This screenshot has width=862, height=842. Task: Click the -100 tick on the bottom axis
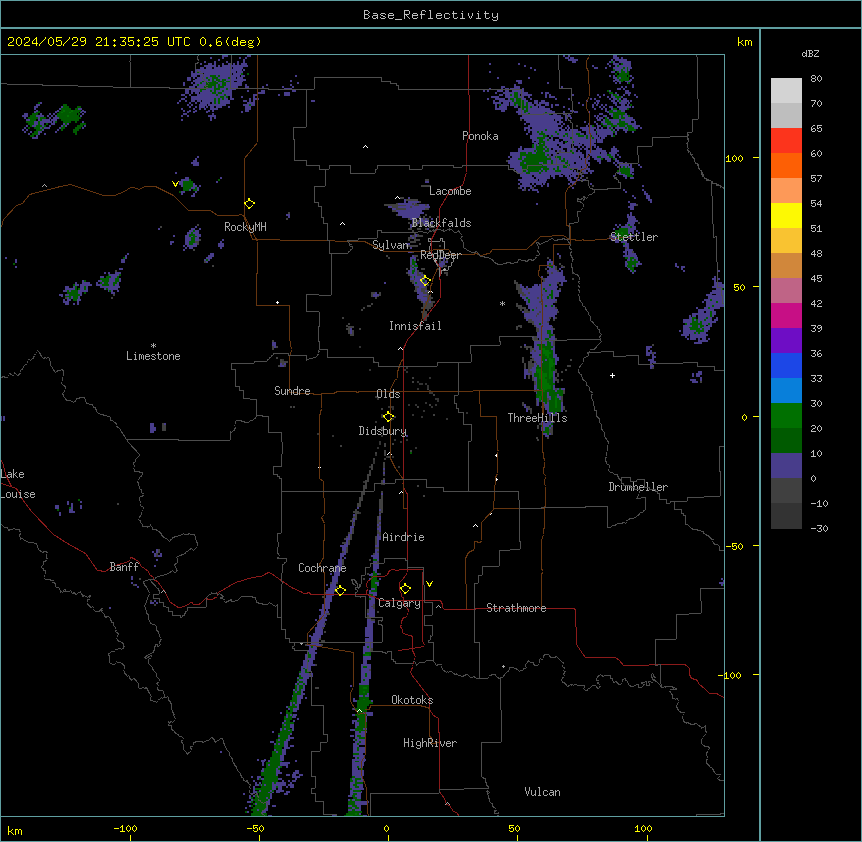pyautogui.click(x=125, y=828)
